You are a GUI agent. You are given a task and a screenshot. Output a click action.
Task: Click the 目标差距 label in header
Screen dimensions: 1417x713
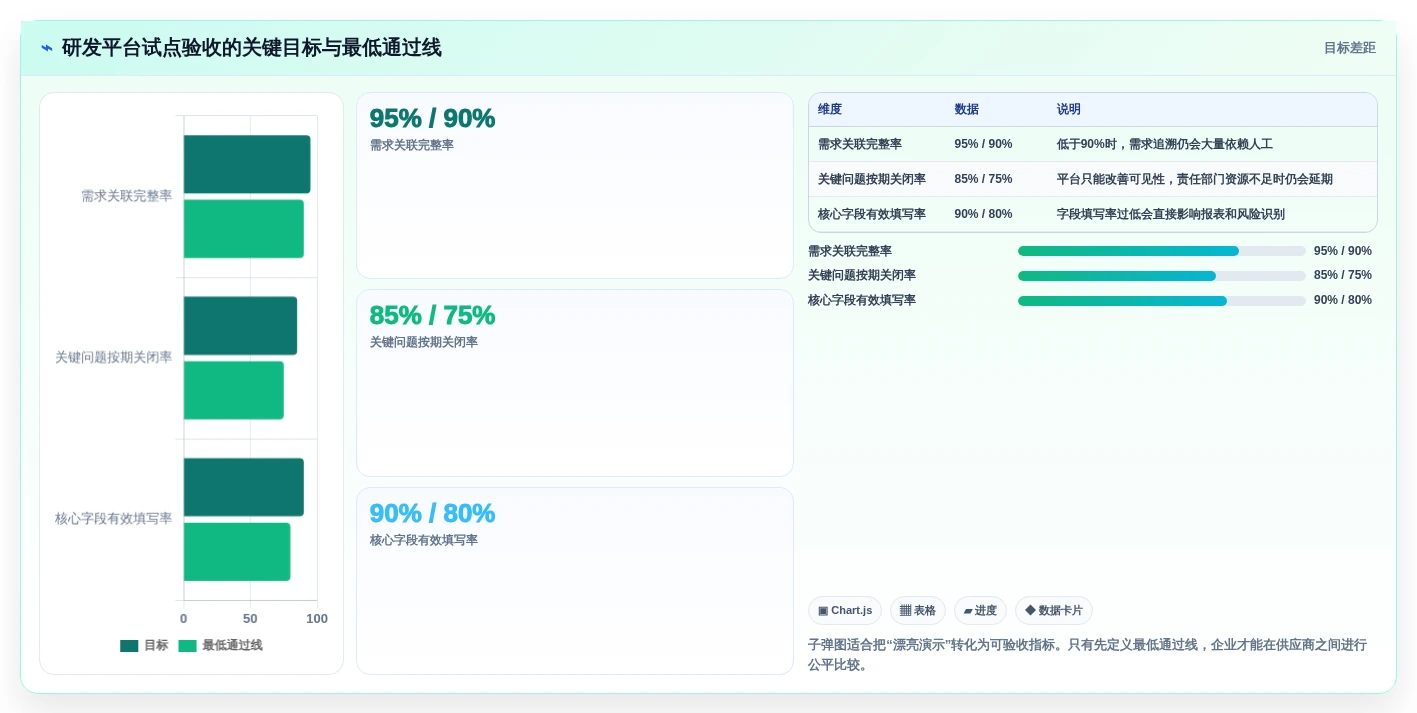tap(1349, 48)
